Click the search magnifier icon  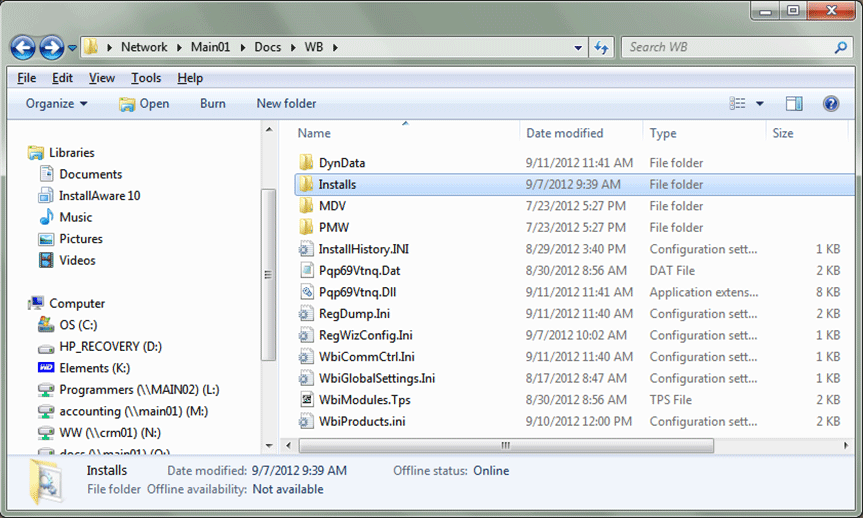(841, 48)
